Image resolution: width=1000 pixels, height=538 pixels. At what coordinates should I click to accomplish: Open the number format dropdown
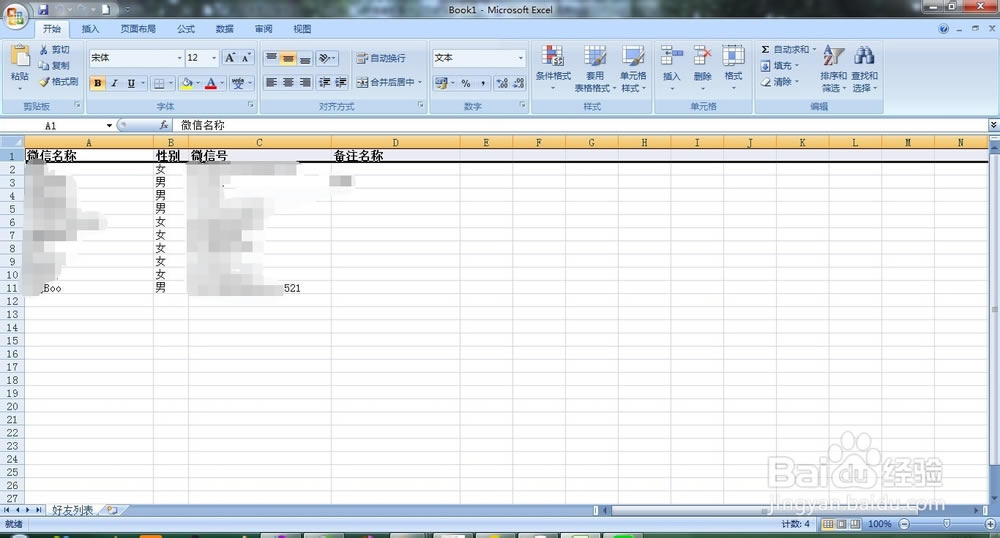(x=520, y=58)
